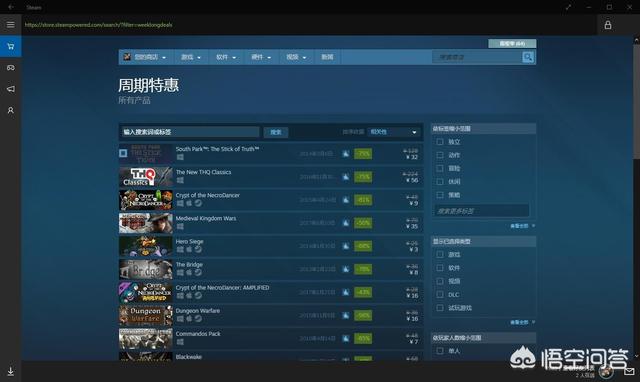Tick the 软件 type checkbox

click(x=440, y=268)
